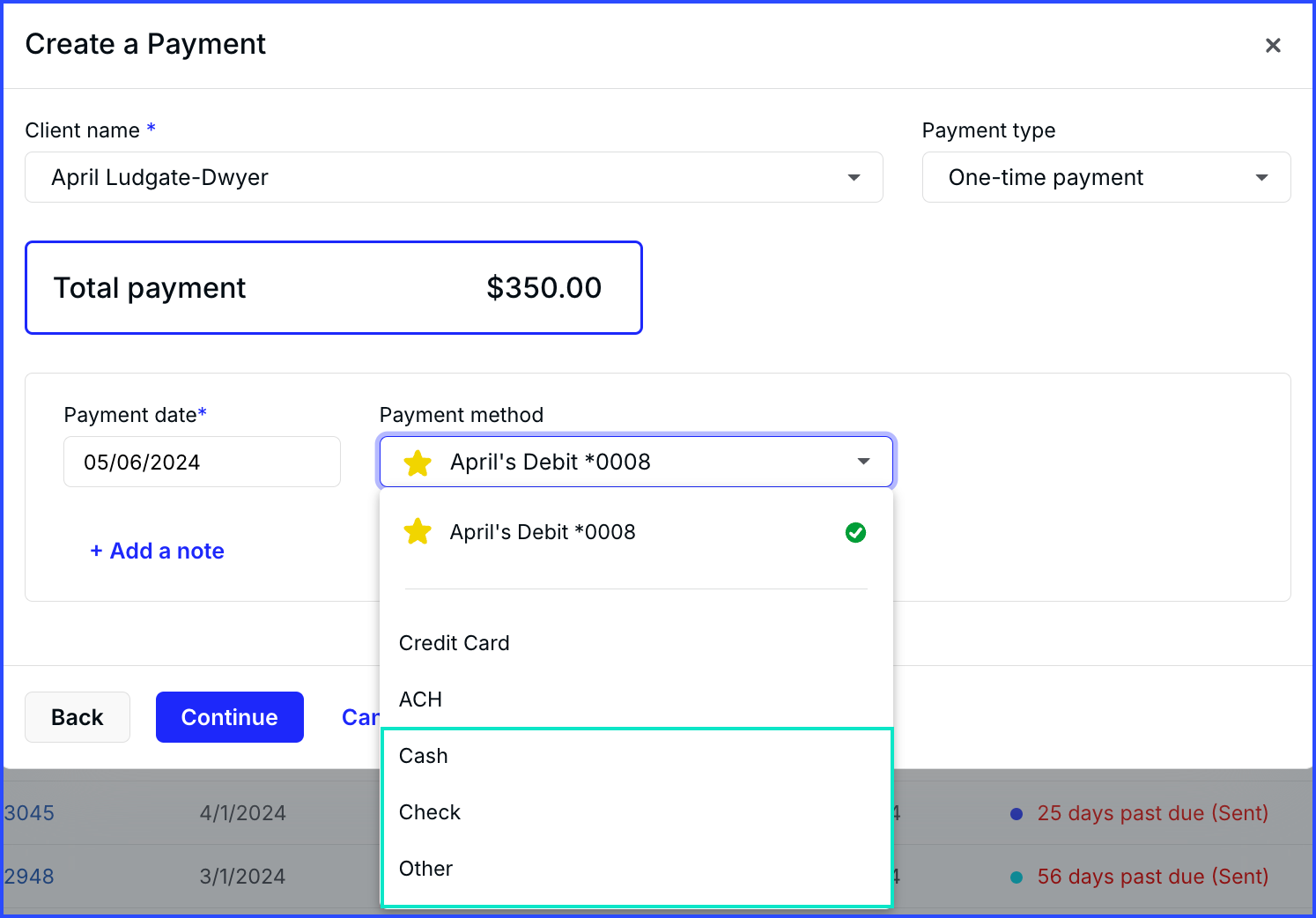Click the 3/1/2024 date cell
Viewport: 1316px width, 918px height.
(x=243, y=877)
